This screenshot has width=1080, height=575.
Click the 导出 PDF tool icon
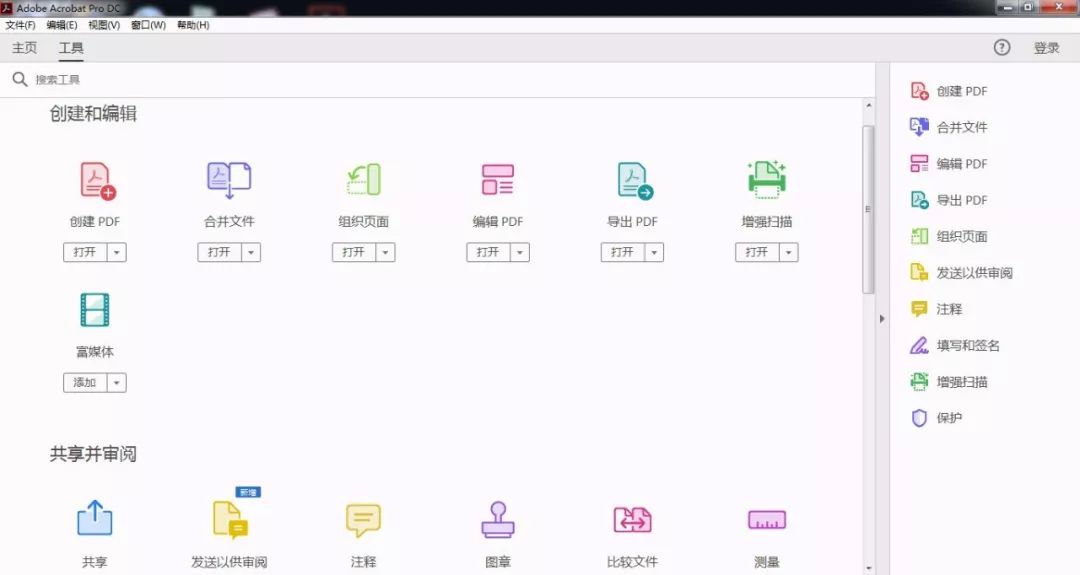pos(634,181)
